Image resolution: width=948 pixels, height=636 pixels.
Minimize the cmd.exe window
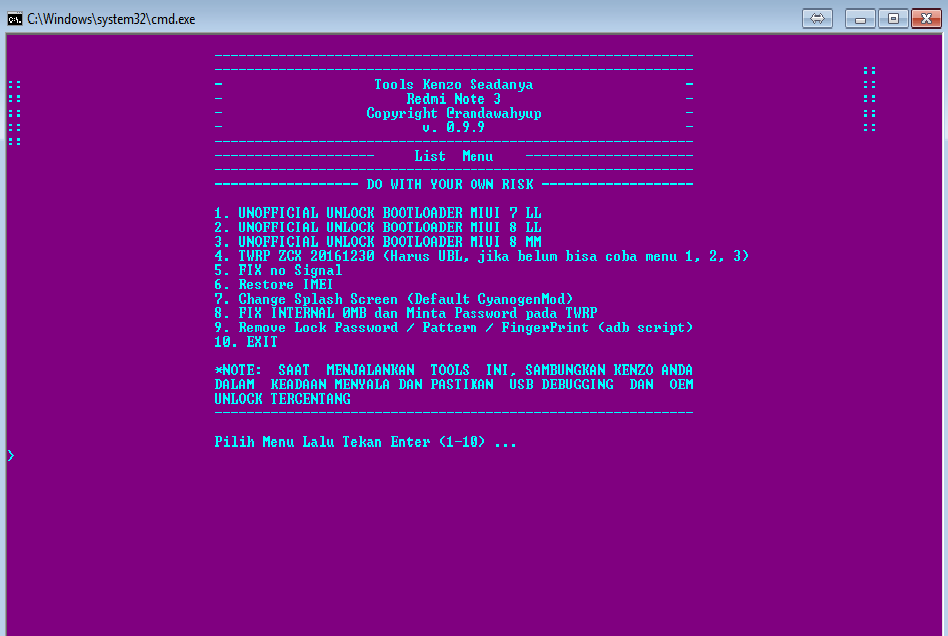pyautogui.click(x=860, y=19)
